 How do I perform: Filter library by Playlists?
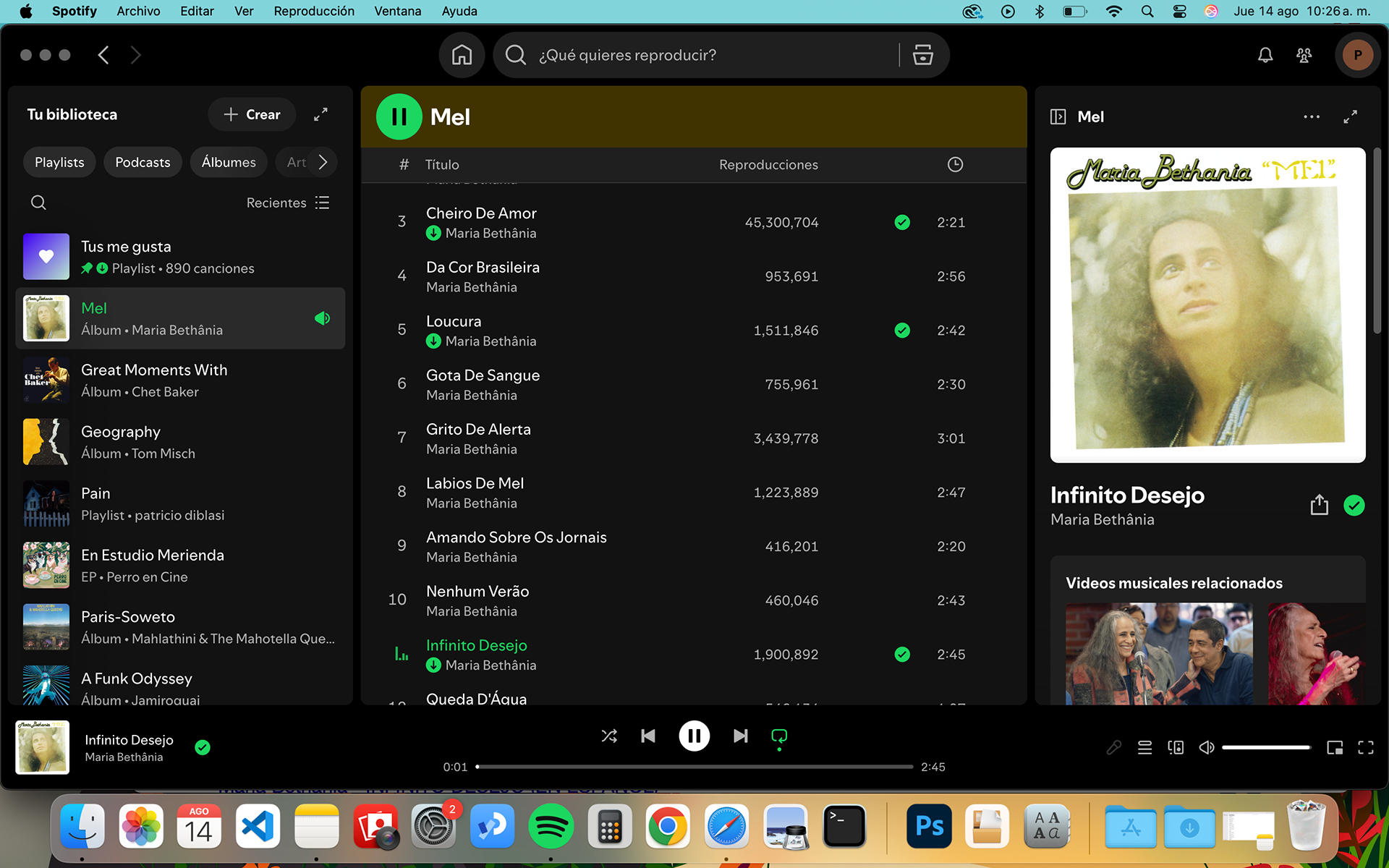(x=59, y=162)
